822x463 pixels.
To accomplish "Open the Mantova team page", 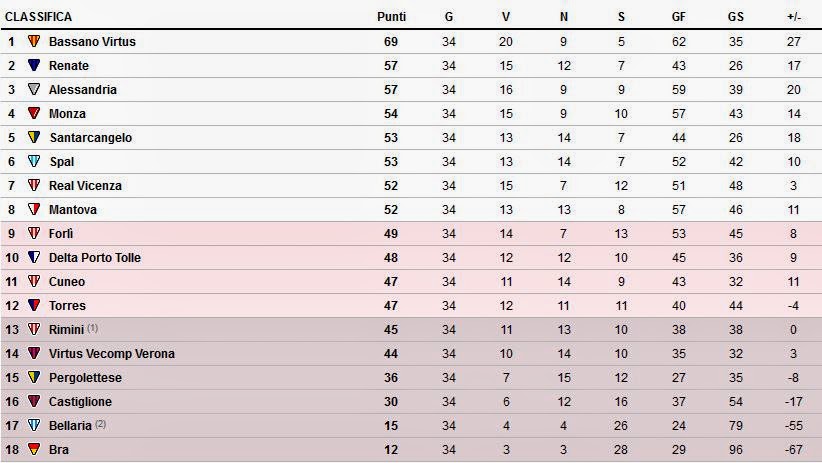I will 73,210.
